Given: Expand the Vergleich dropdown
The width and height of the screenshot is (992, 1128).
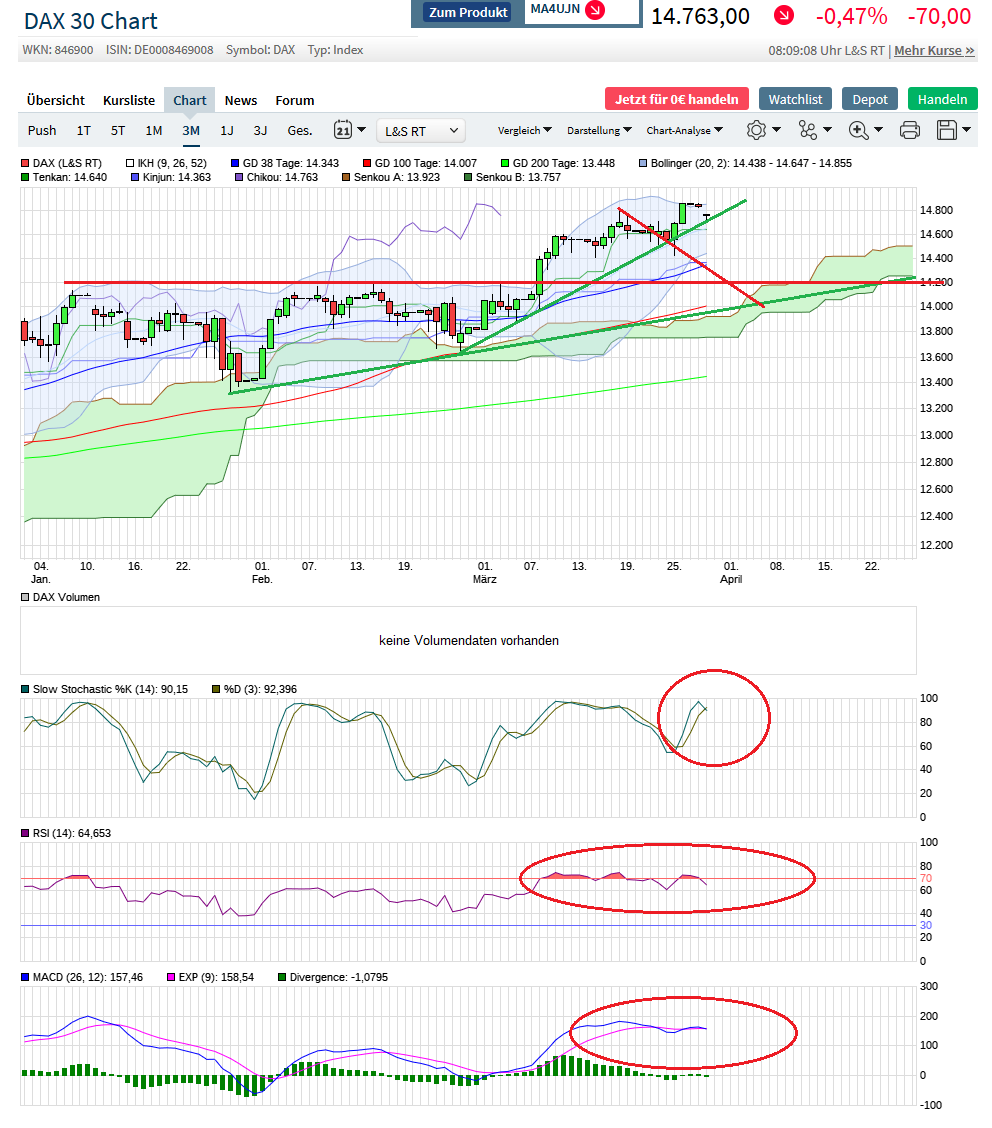Looking at the screenshot, I should 524,130.
